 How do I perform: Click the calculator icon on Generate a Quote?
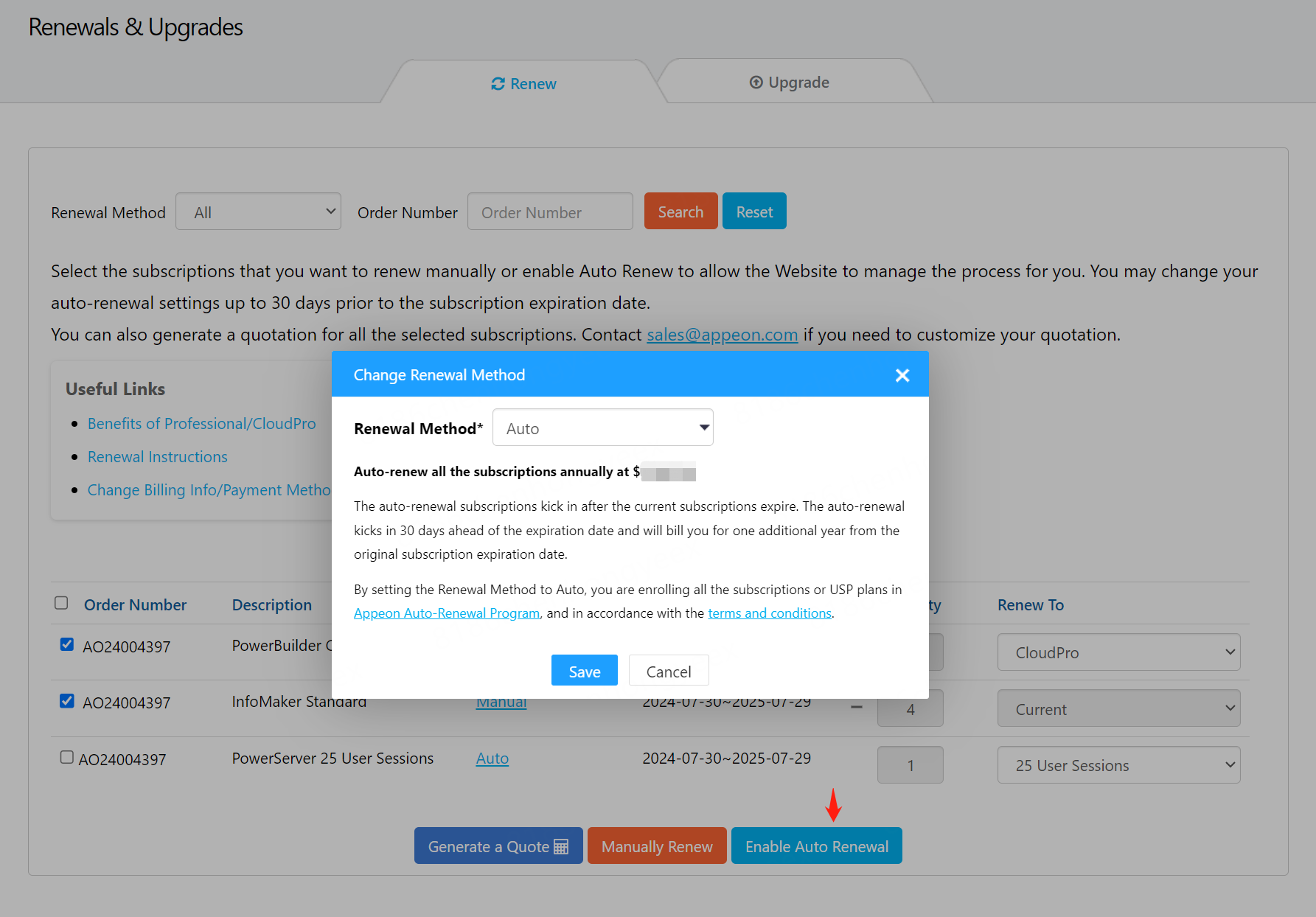tap(561, 847)
